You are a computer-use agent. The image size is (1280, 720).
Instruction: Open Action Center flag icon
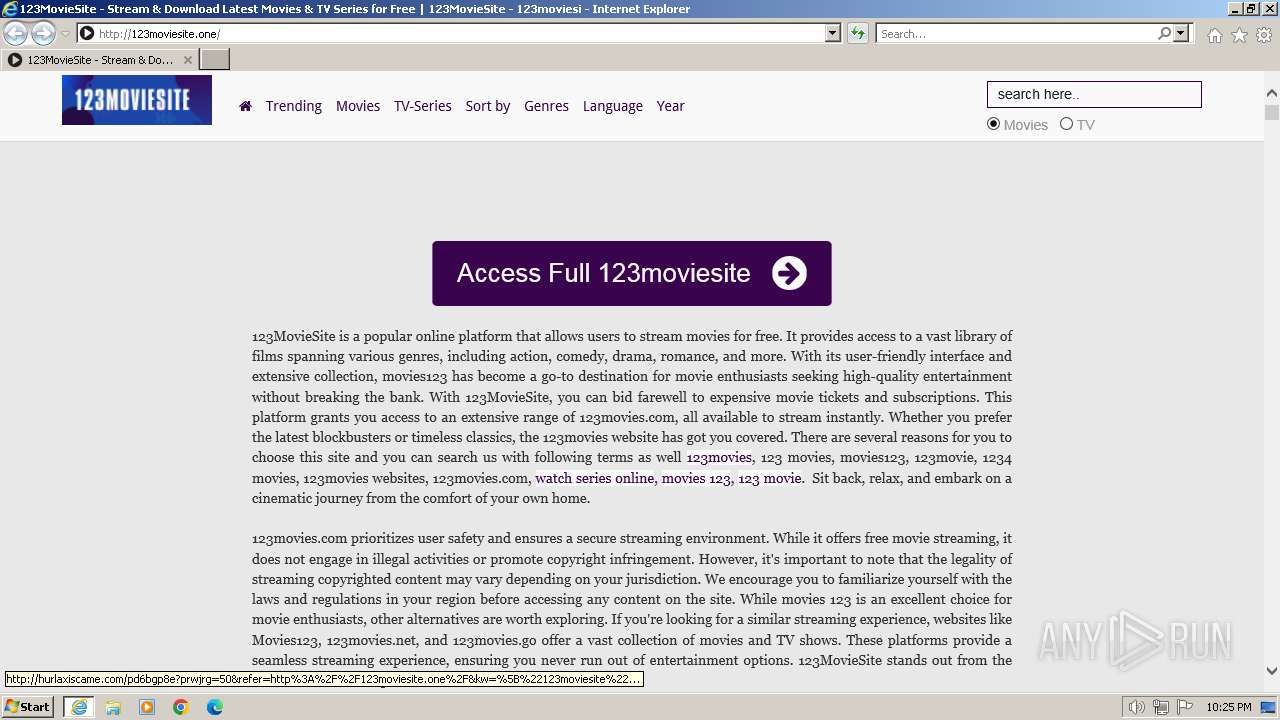1183,707
